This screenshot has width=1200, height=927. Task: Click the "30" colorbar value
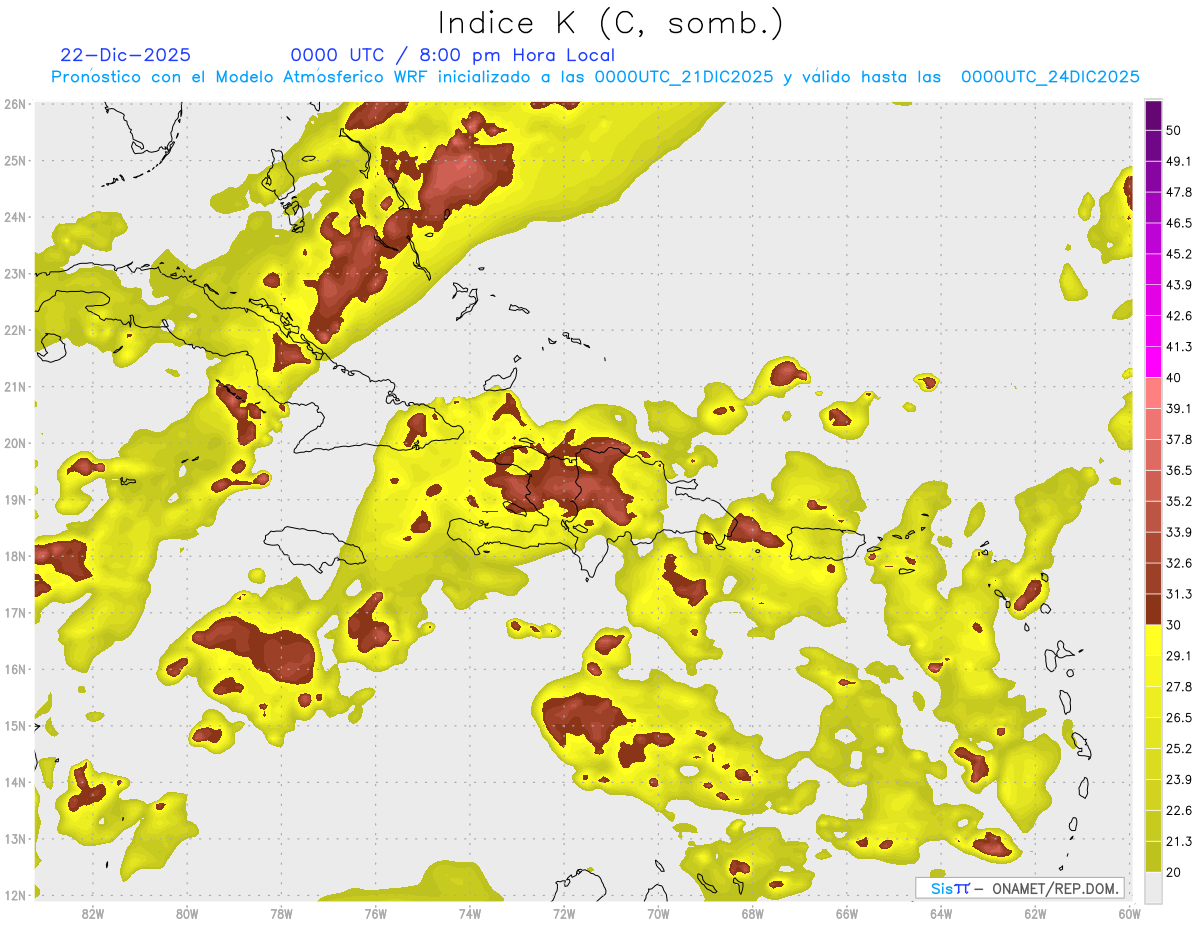click(x=1174, y=625)
